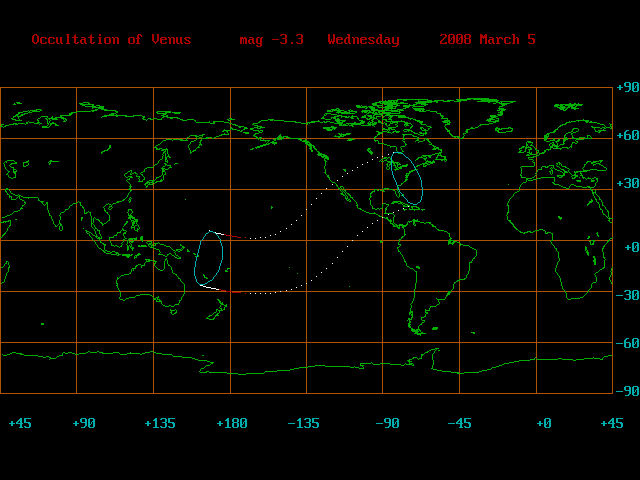Click the 'Occultation of Venus' title text
The image size is (640, 480).
(111, 40)
